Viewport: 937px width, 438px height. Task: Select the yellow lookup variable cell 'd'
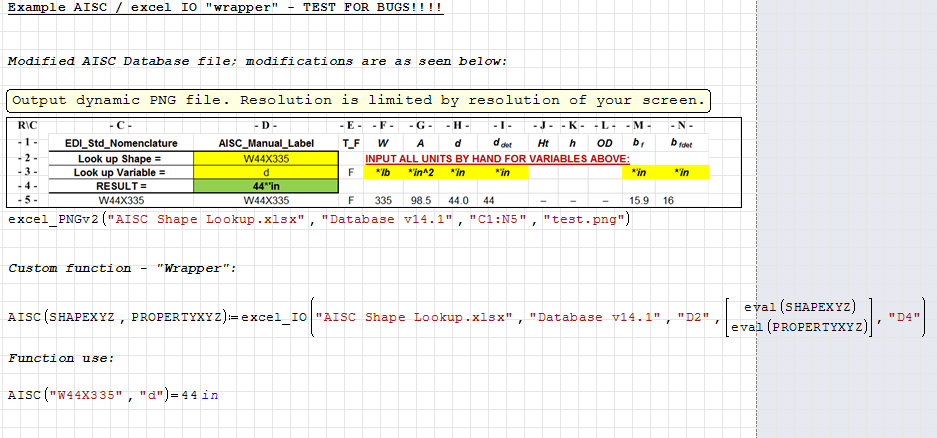point(265,172)
